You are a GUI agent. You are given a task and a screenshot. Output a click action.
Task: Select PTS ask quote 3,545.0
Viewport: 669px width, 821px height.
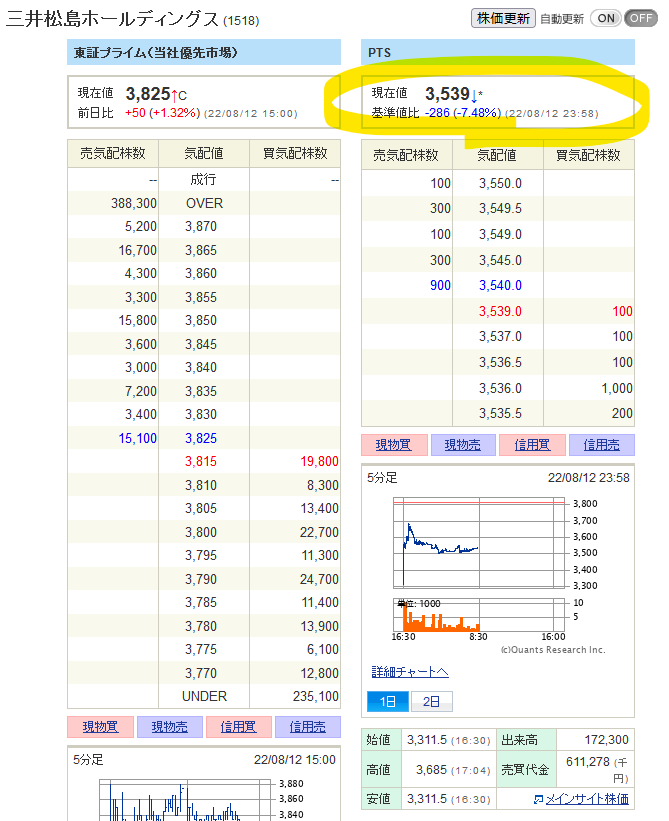coord(500,260)
